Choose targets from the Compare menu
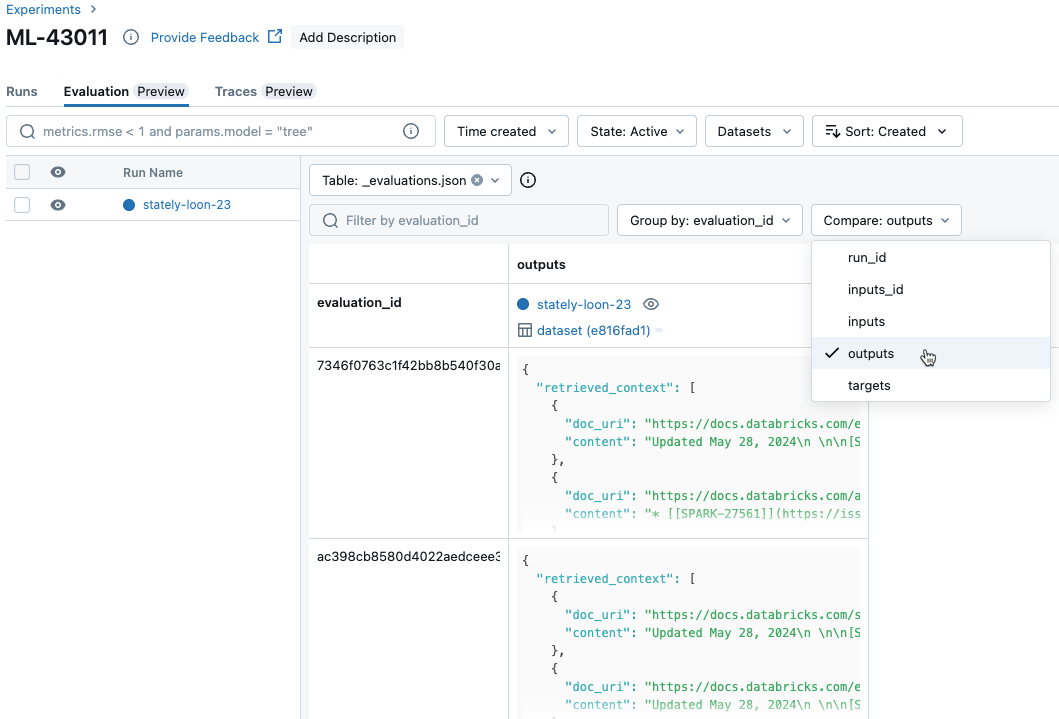The width and height of the screenshot is (1059, 719). coord(868,385)
